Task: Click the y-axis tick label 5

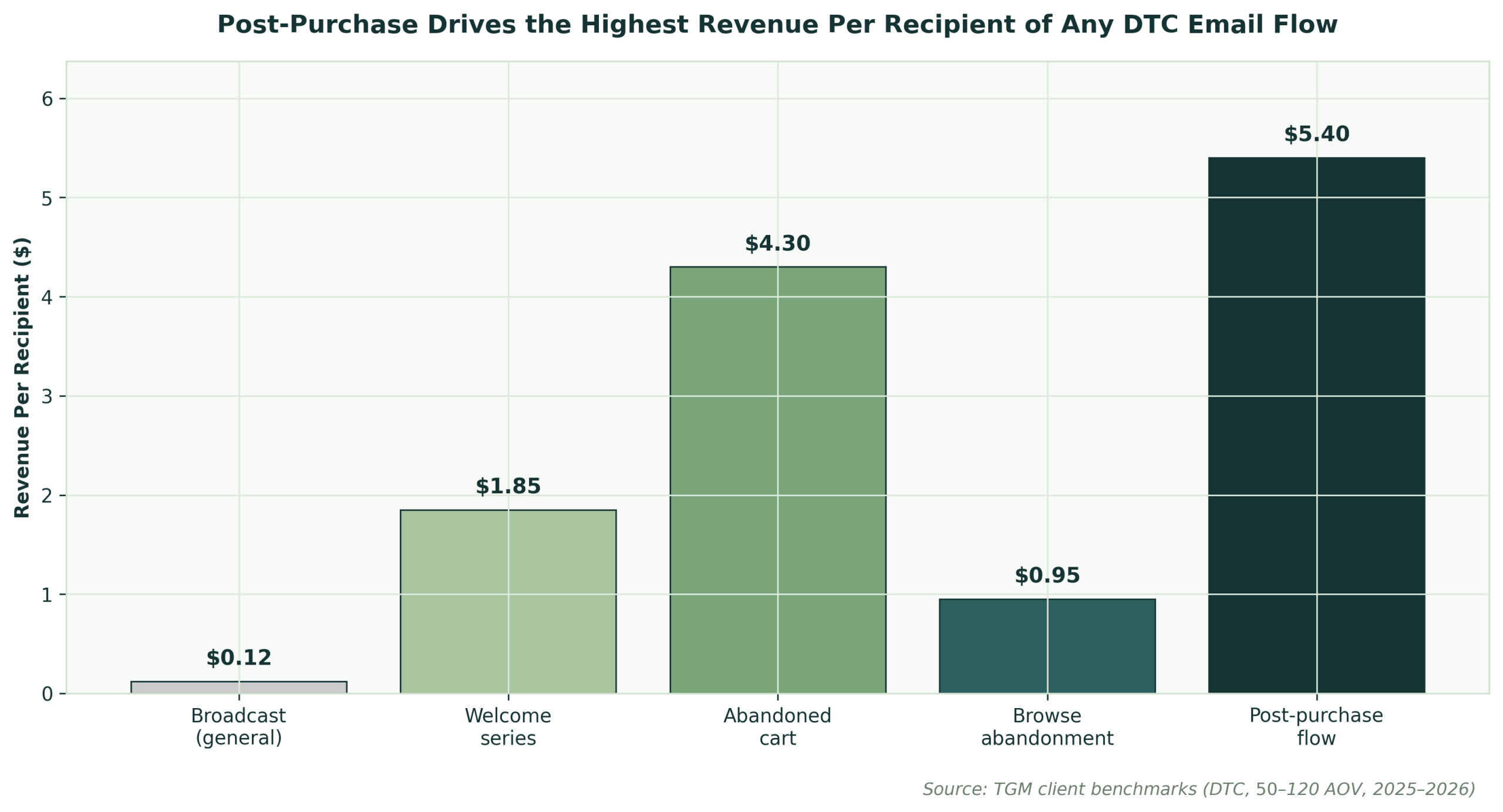Action: click(47, 198)
